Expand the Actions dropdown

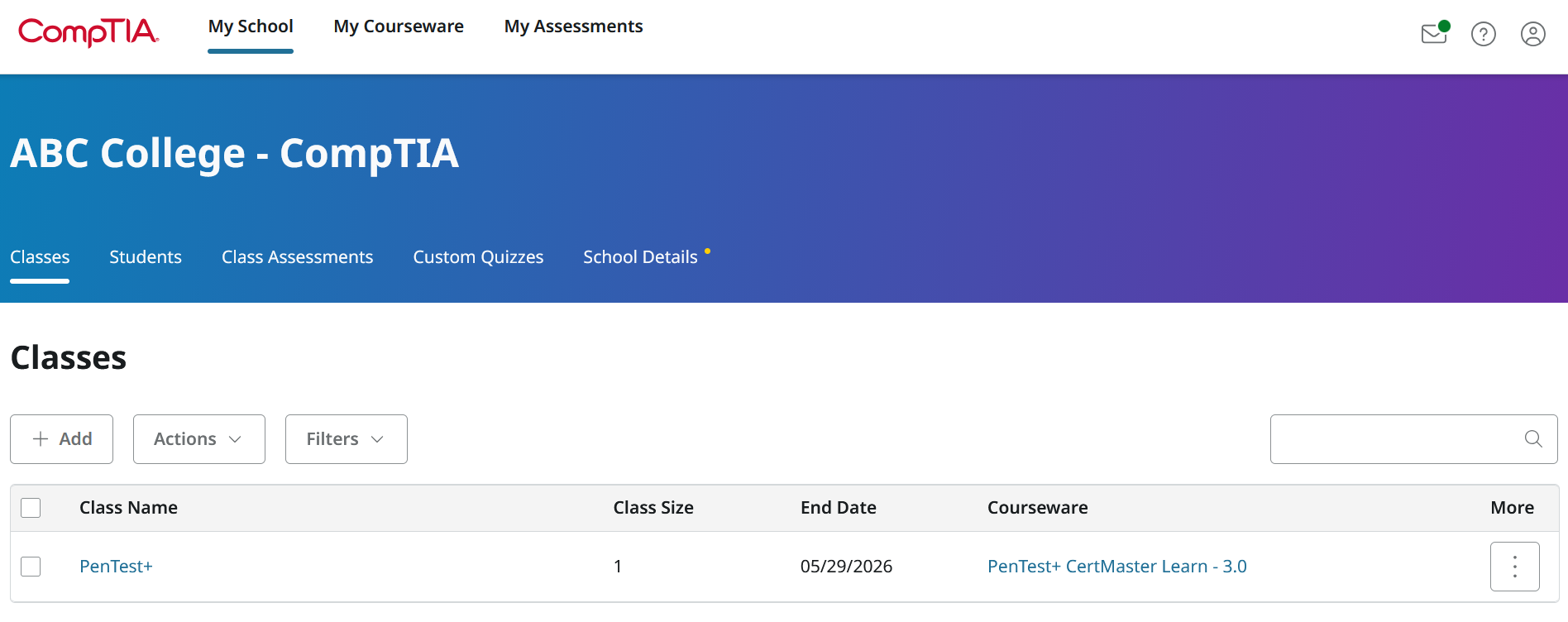click(x=198, y=439)
